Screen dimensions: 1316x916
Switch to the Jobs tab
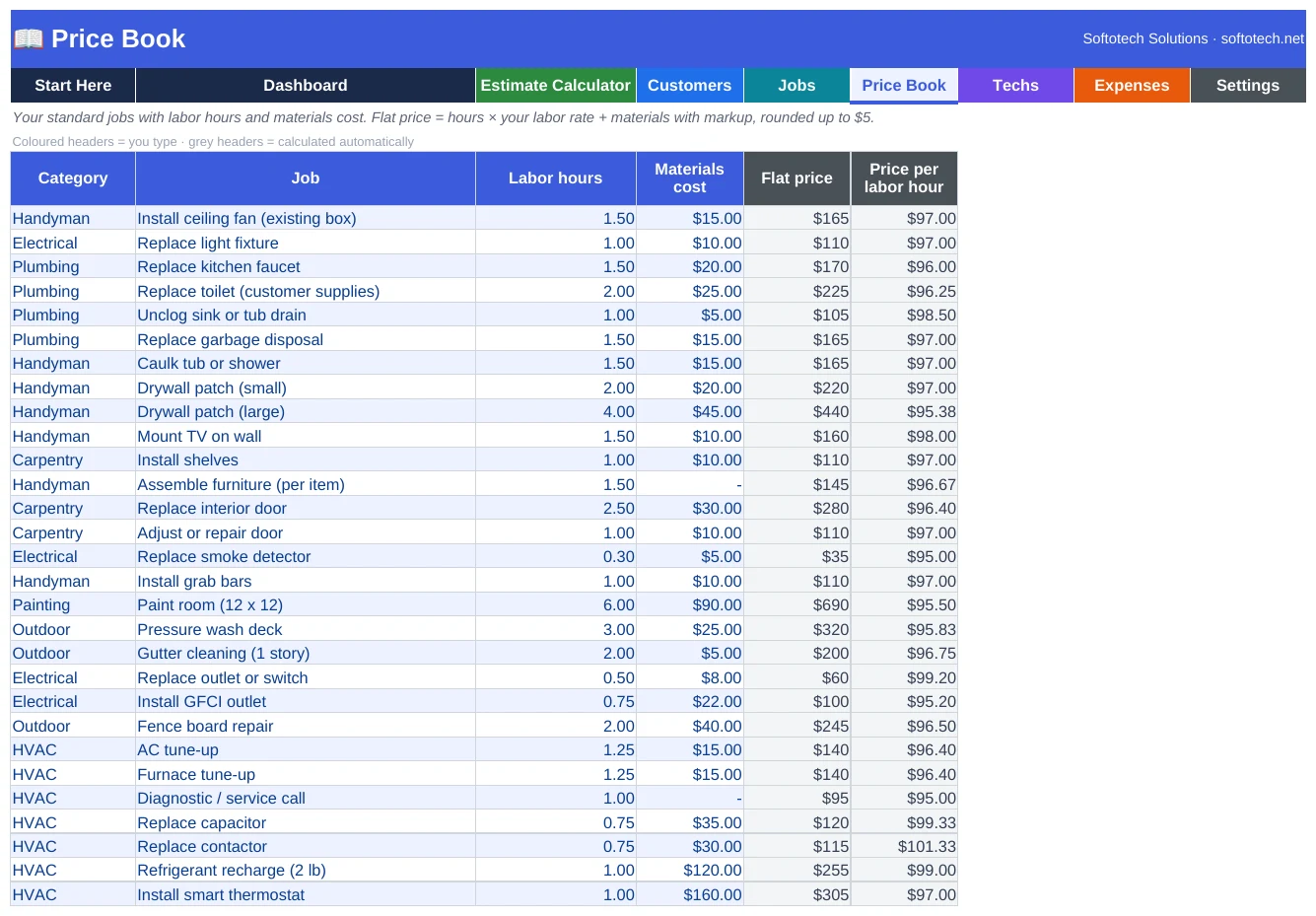pos(797,86)
